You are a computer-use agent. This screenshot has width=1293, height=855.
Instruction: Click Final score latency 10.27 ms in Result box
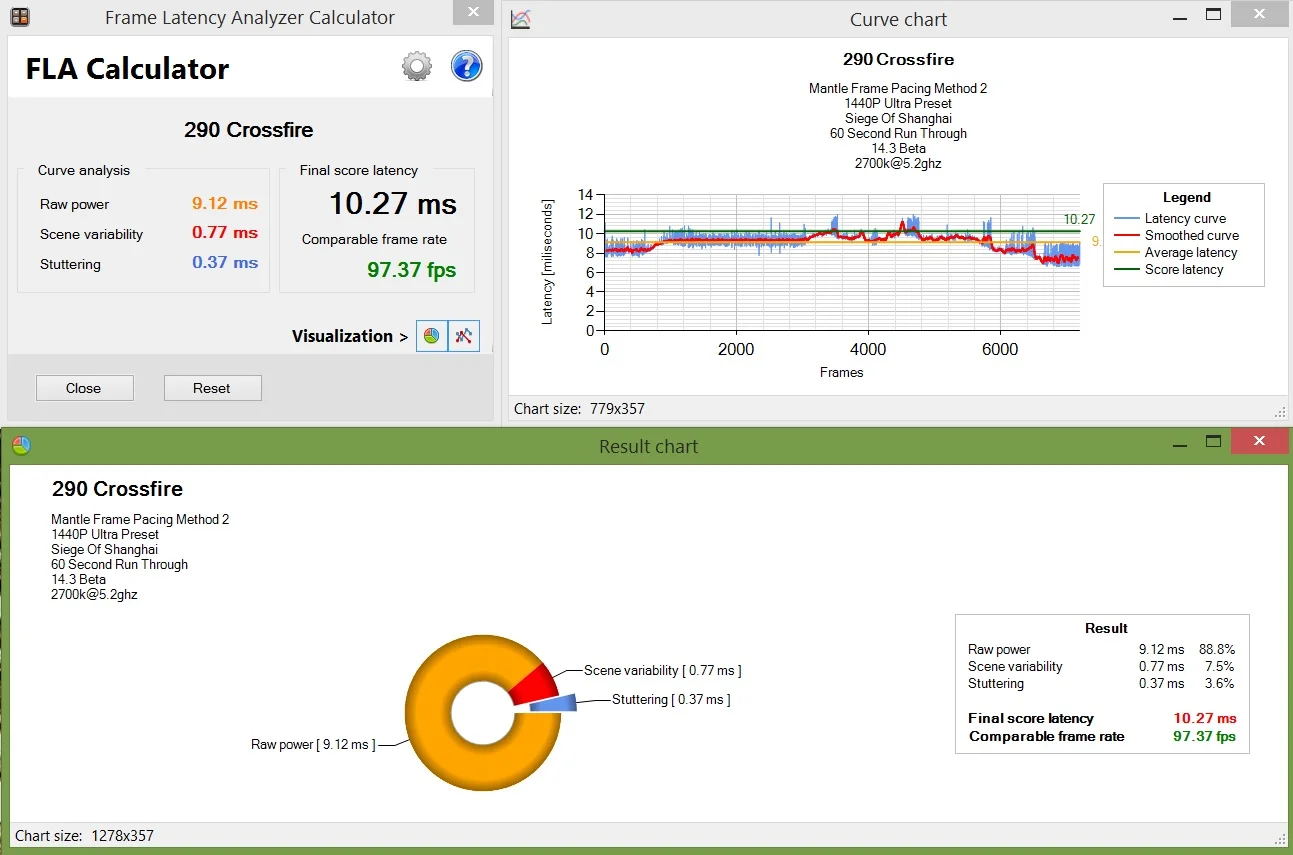pyautogui.click(x=1102, y=718)
